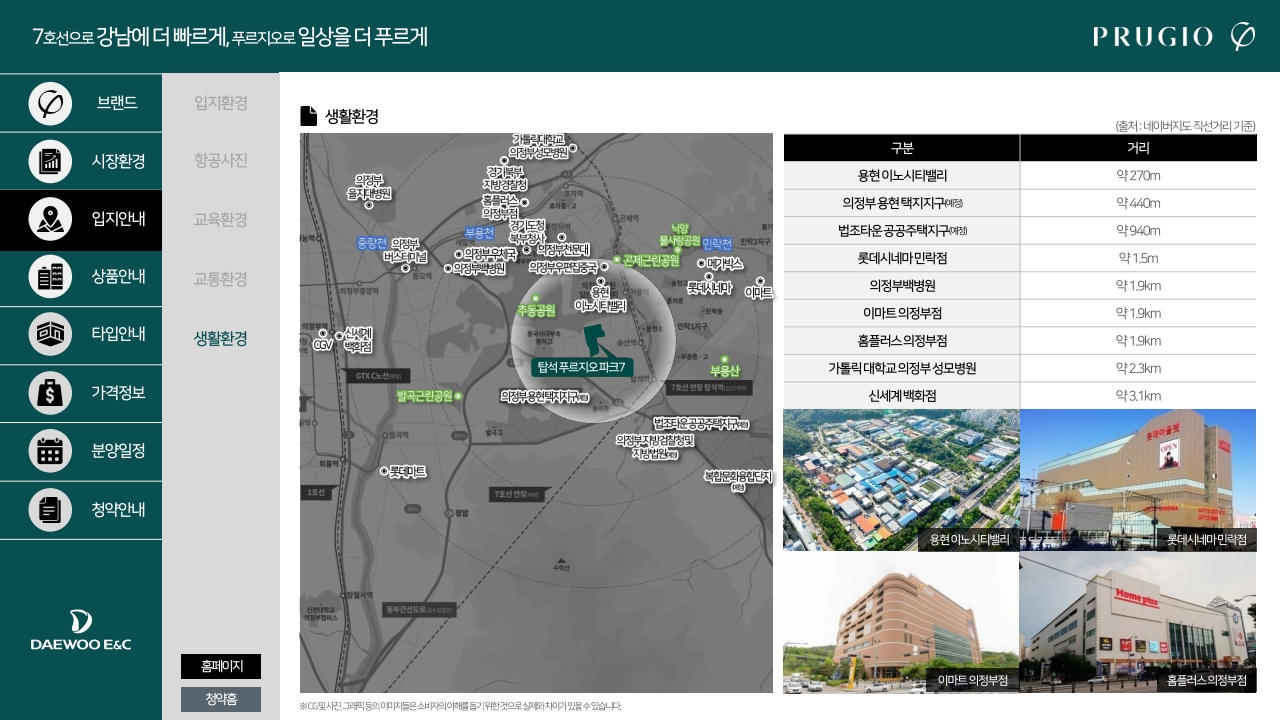Click the 시장환경 chart icon
The width and height of the screenshot is (1280, 720).
pos(50,161)
